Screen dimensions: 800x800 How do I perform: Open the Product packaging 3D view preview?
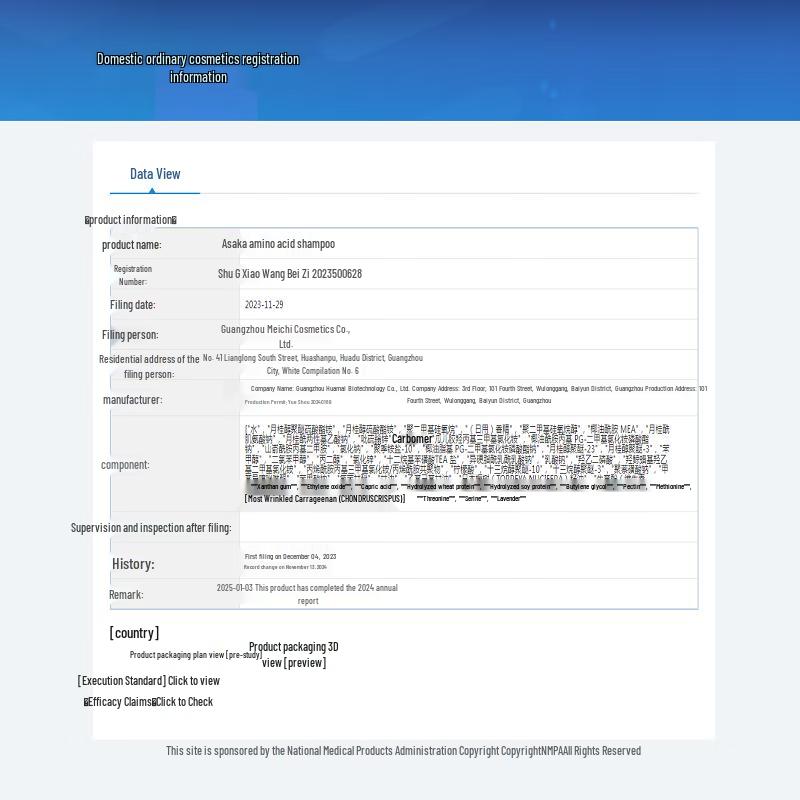(x=293, y=654)
